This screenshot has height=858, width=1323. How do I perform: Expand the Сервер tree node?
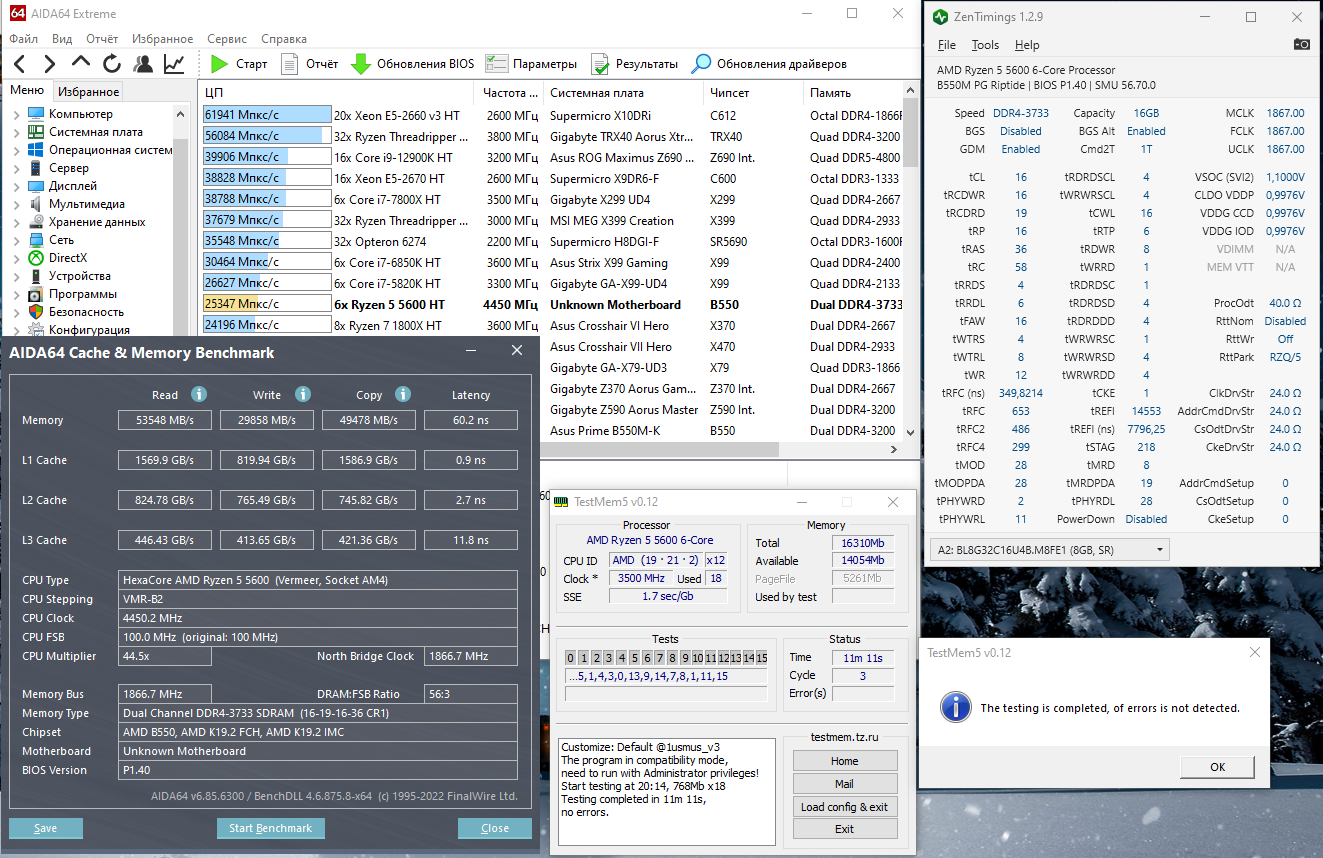pos(16,168)
